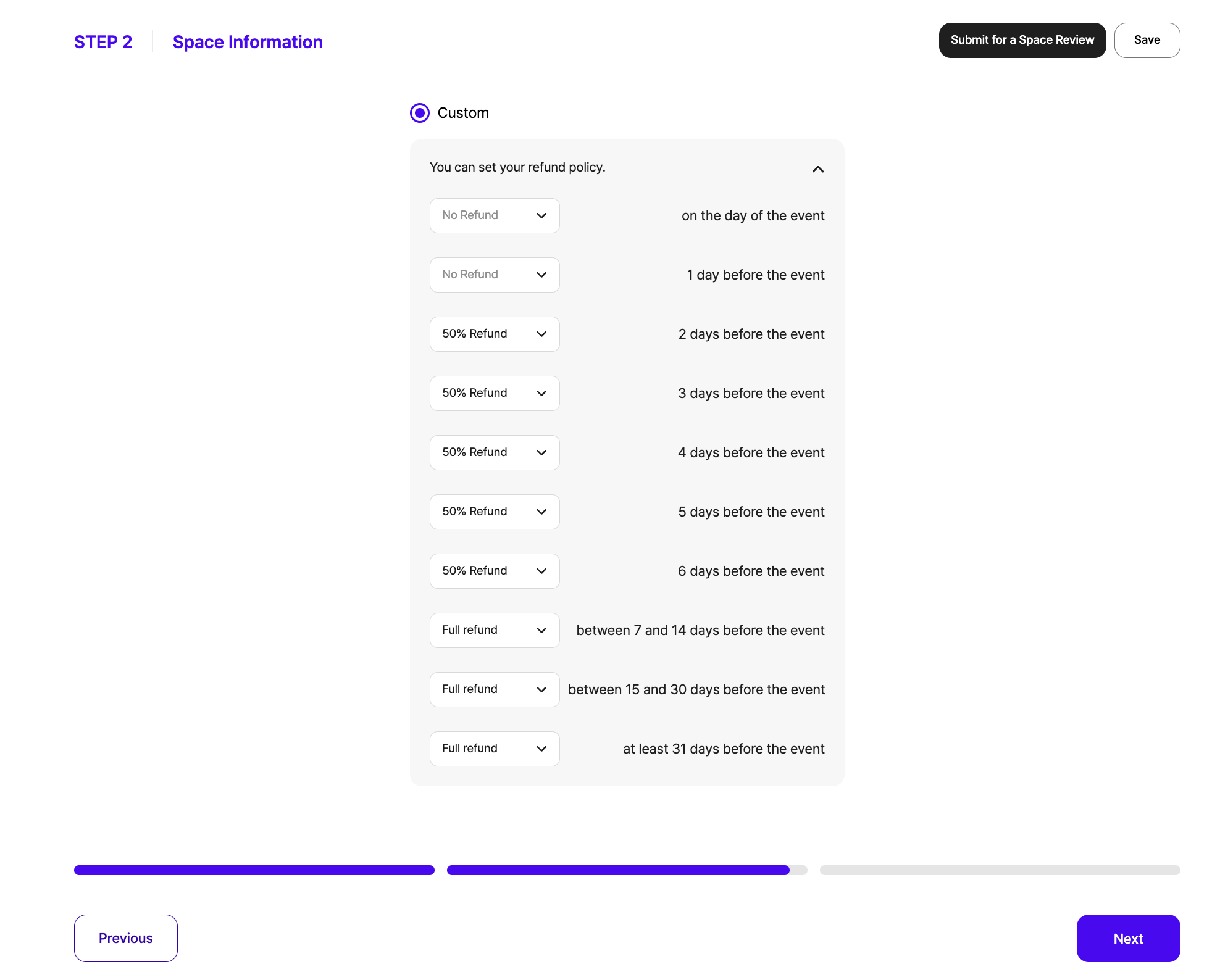The height and width of the screenshot is (980, 1220).
Task: Open refund dropdown for 1 day before
Action: click(x=495, y=275)
